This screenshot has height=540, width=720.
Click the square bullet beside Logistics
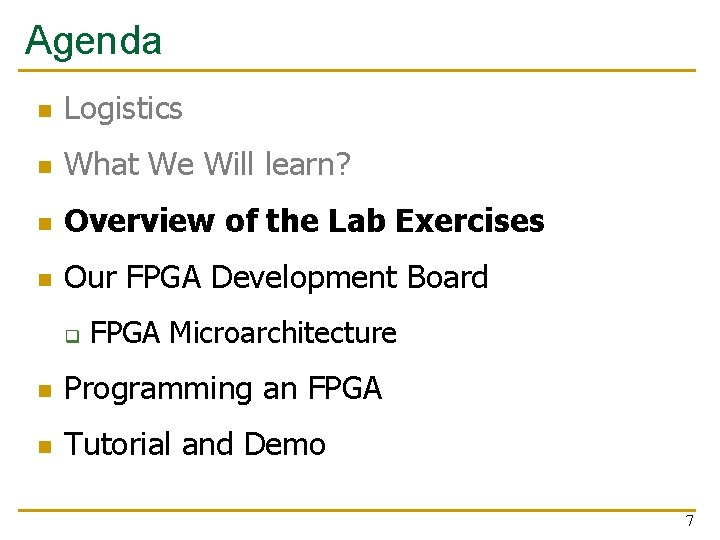[x=42, y=111]
